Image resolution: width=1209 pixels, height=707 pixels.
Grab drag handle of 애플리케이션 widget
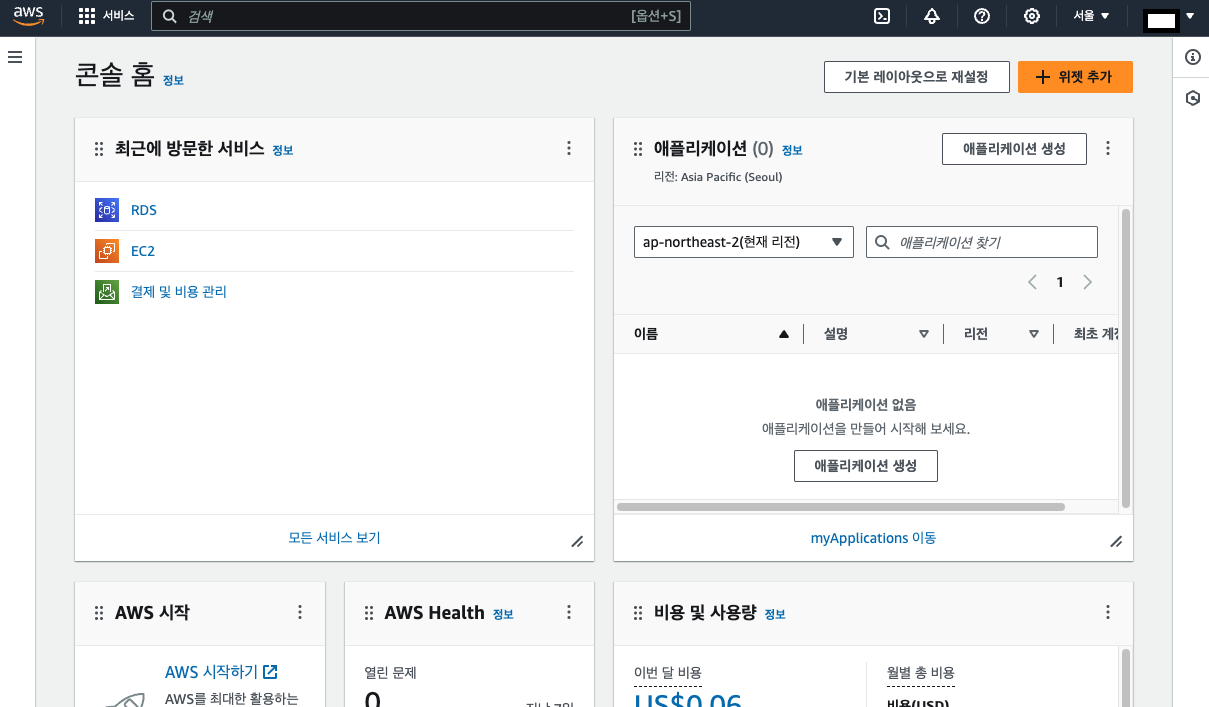[x=638, y=149]
